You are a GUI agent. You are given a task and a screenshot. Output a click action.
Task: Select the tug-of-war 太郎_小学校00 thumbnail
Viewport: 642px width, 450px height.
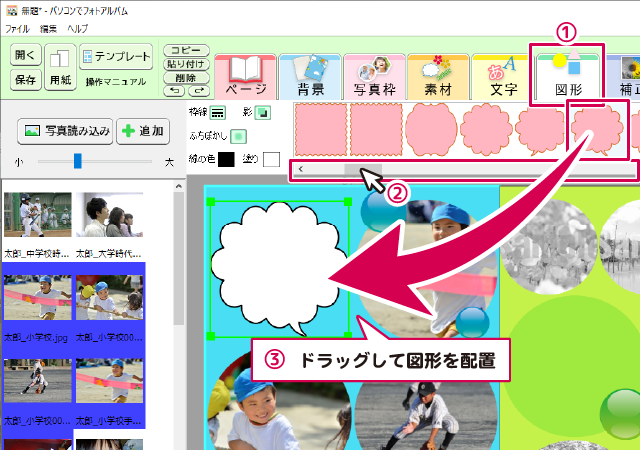click(x=109, y=298)
